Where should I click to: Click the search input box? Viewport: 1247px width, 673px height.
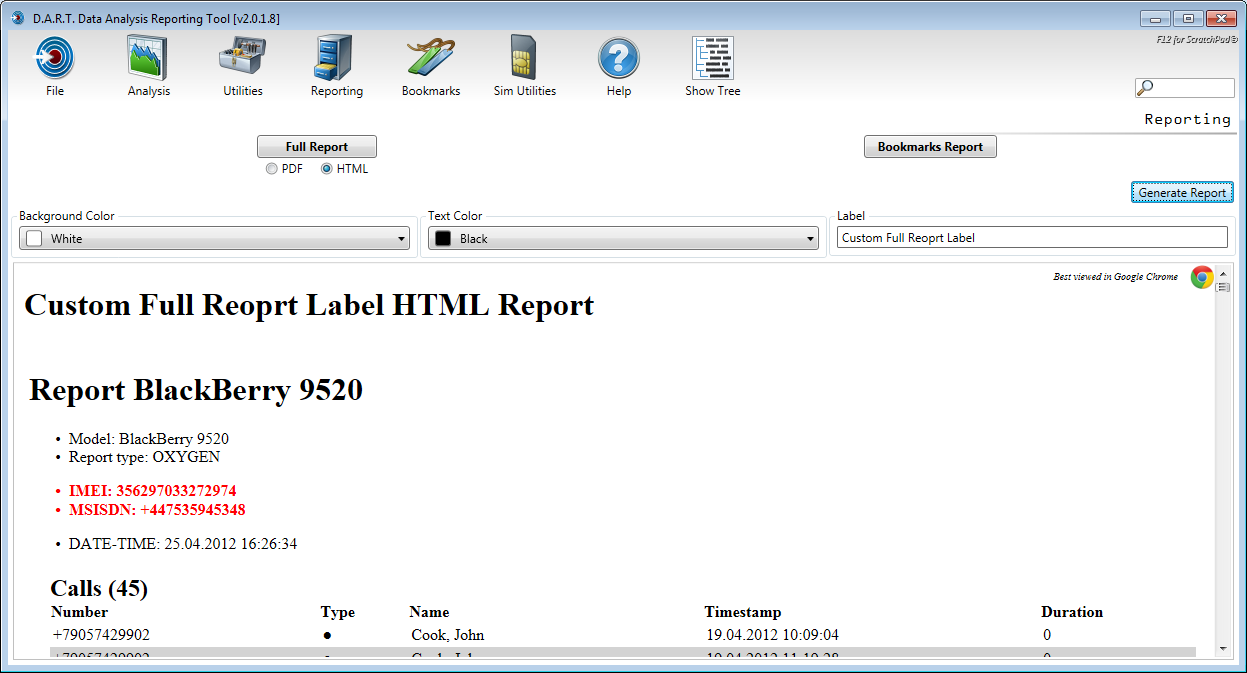tap(1185, 88)
